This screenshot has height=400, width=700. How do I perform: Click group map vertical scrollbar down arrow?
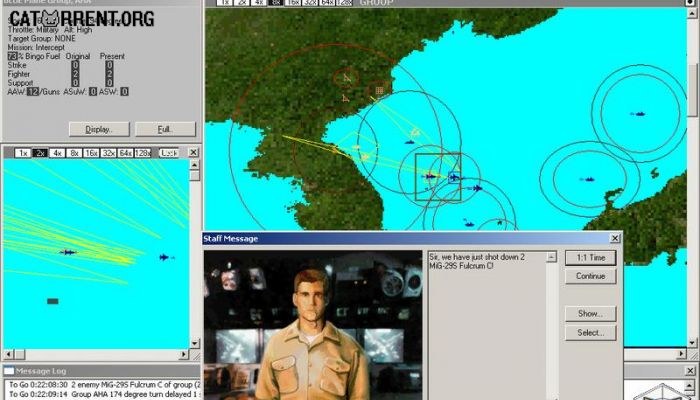tap(692, 343)
